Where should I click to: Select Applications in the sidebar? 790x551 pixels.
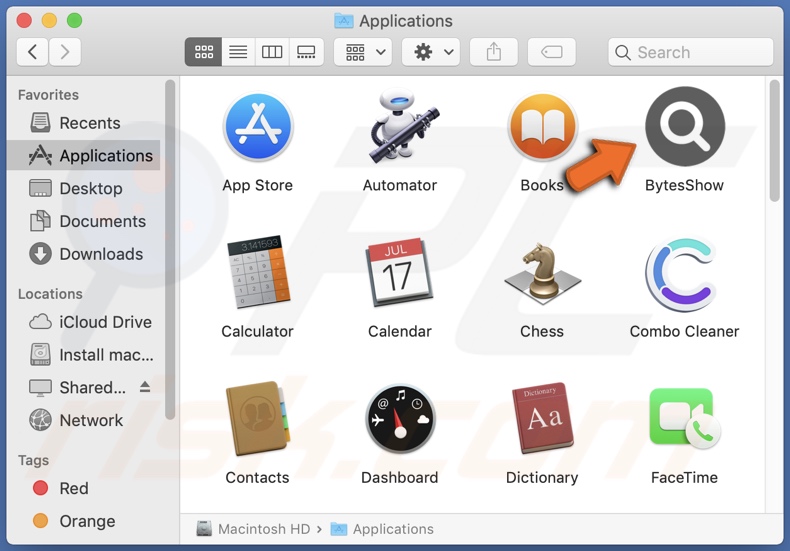[x=83, y=156]
